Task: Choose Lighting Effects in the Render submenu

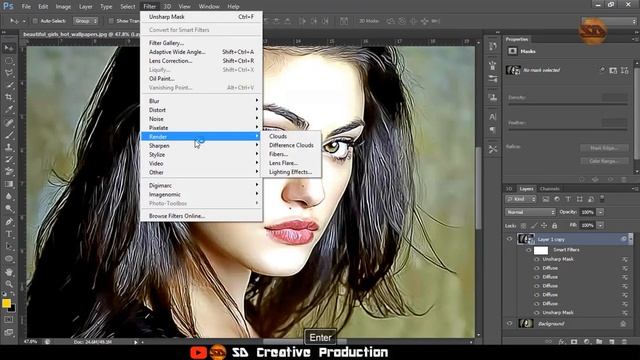Action: tap(291, 172)
